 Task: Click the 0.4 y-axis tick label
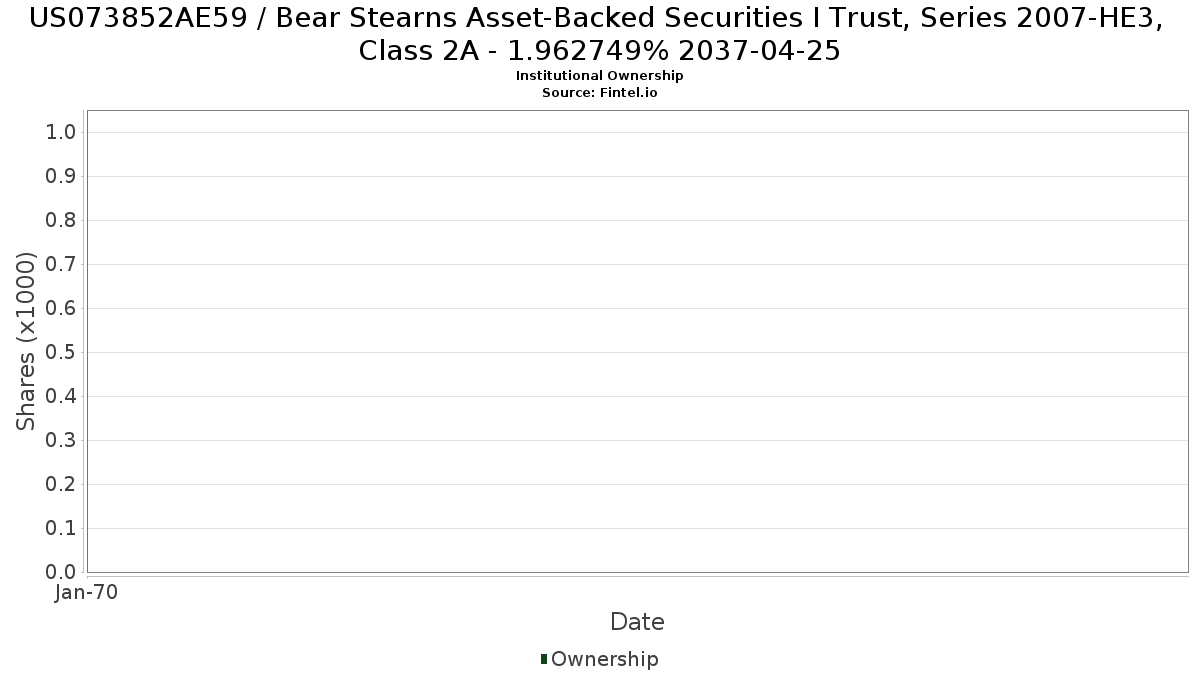pyautogui.click(x=61, y=396)
